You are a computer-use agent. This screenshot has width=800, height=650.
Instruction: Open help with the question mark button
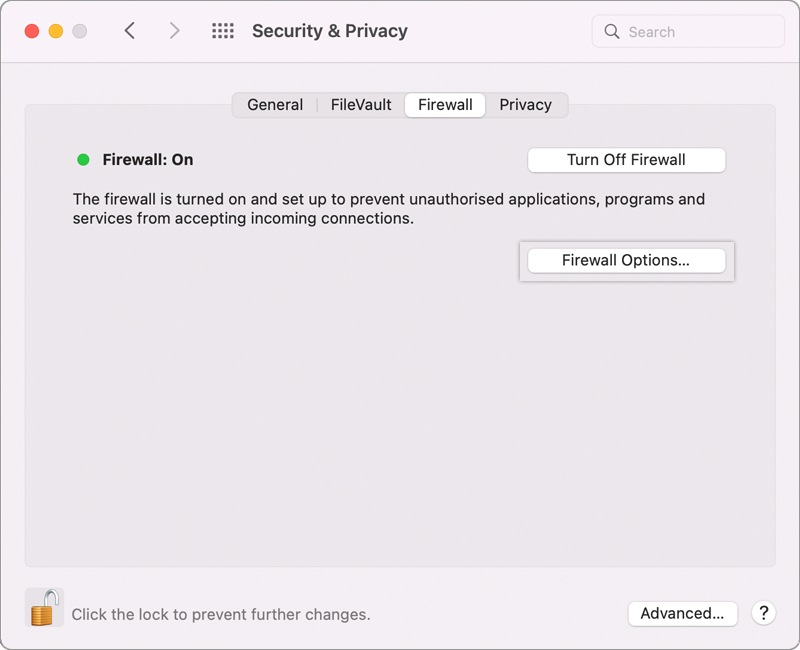(763, 613)
